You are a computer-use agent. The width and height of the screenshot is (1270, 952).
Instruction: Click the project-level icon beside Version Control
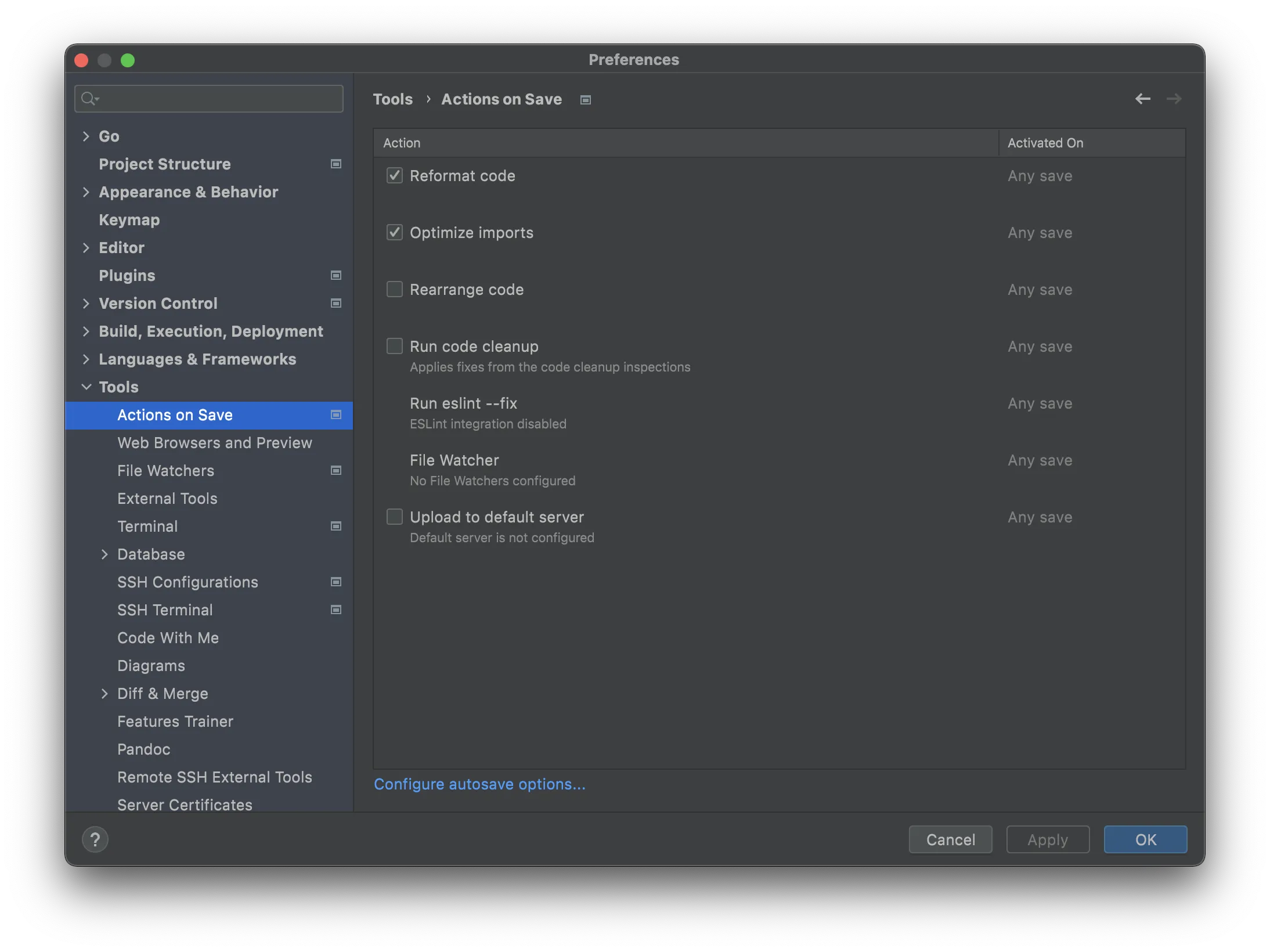coord(335,304)
